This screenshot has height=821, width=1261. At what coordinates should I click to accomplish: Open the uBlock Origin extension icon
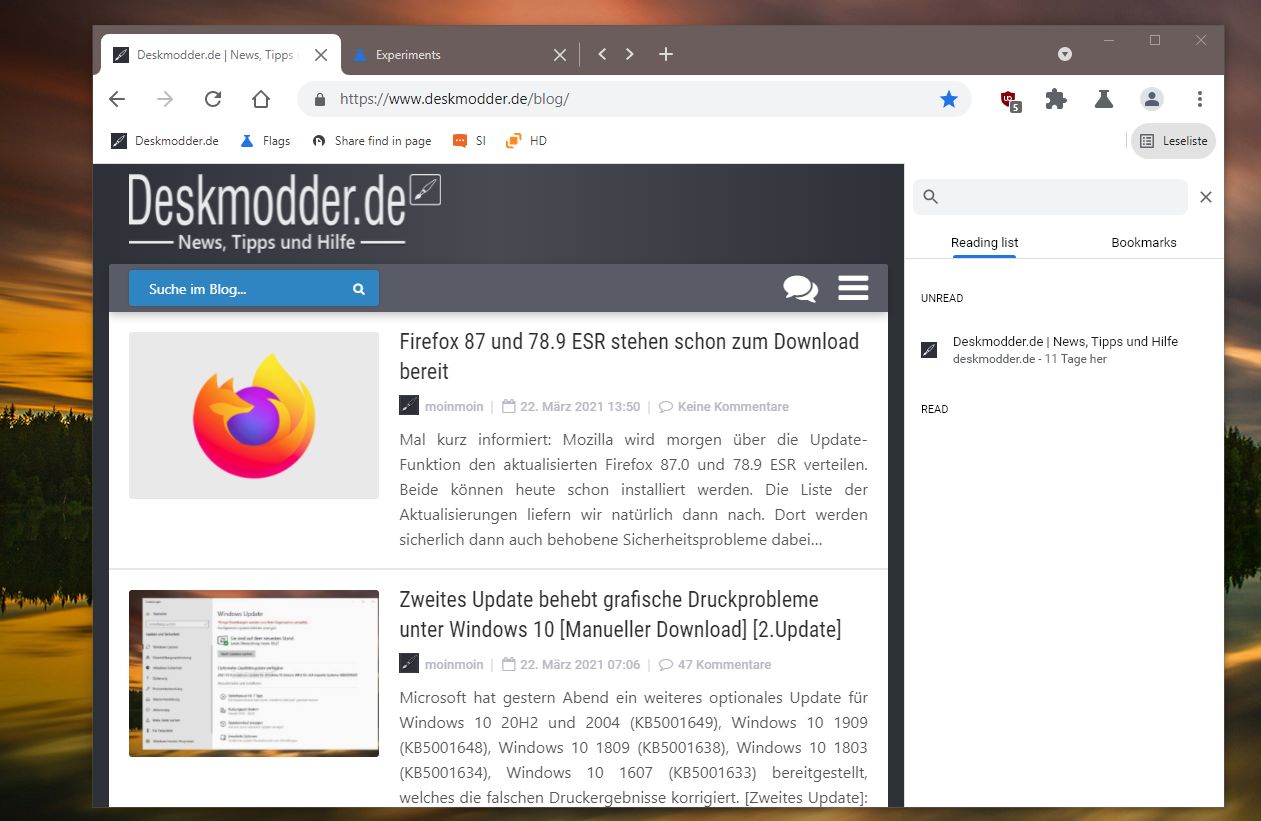(x=1010, y=100)
